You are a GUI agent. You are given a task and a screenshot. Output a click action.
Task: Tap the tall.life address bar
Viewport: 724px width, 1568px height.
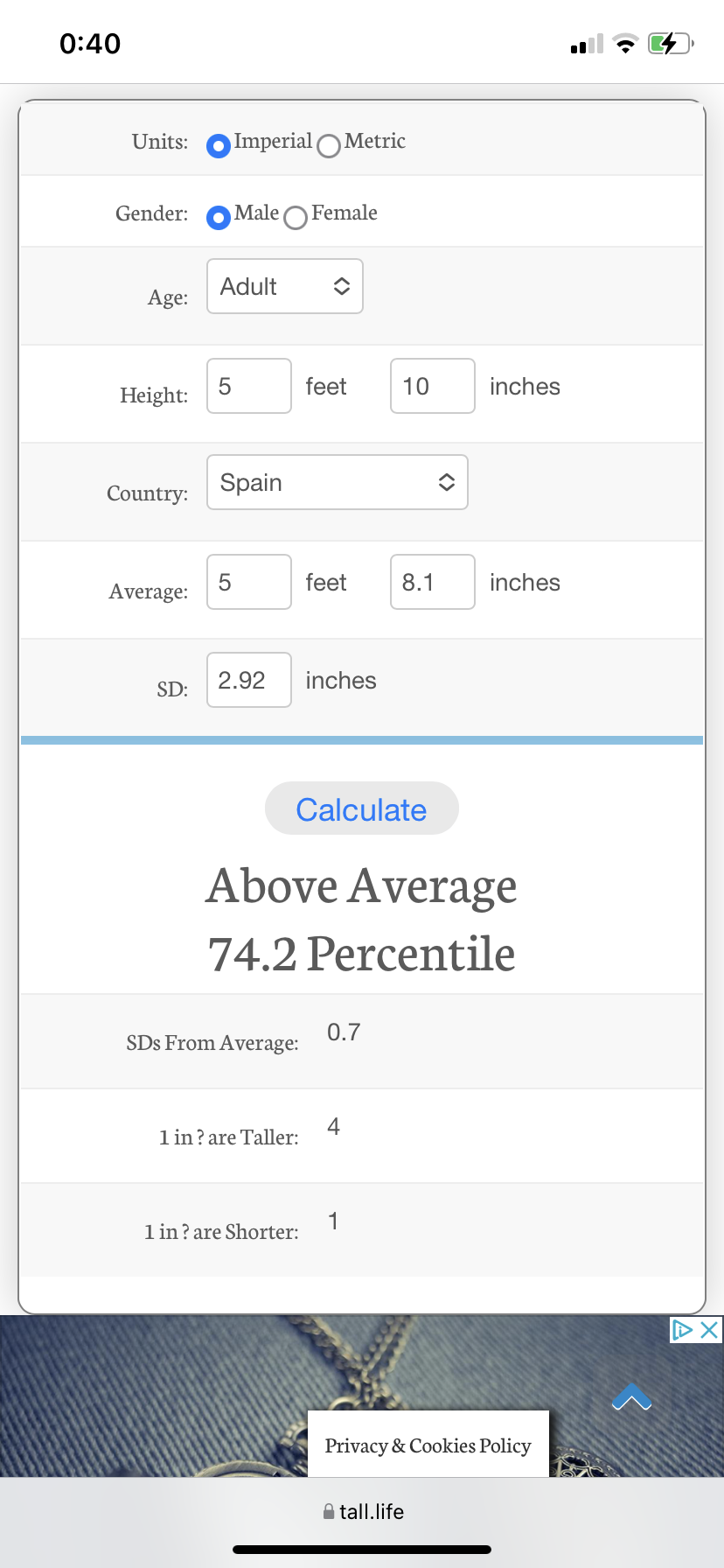click(362, 1511)
